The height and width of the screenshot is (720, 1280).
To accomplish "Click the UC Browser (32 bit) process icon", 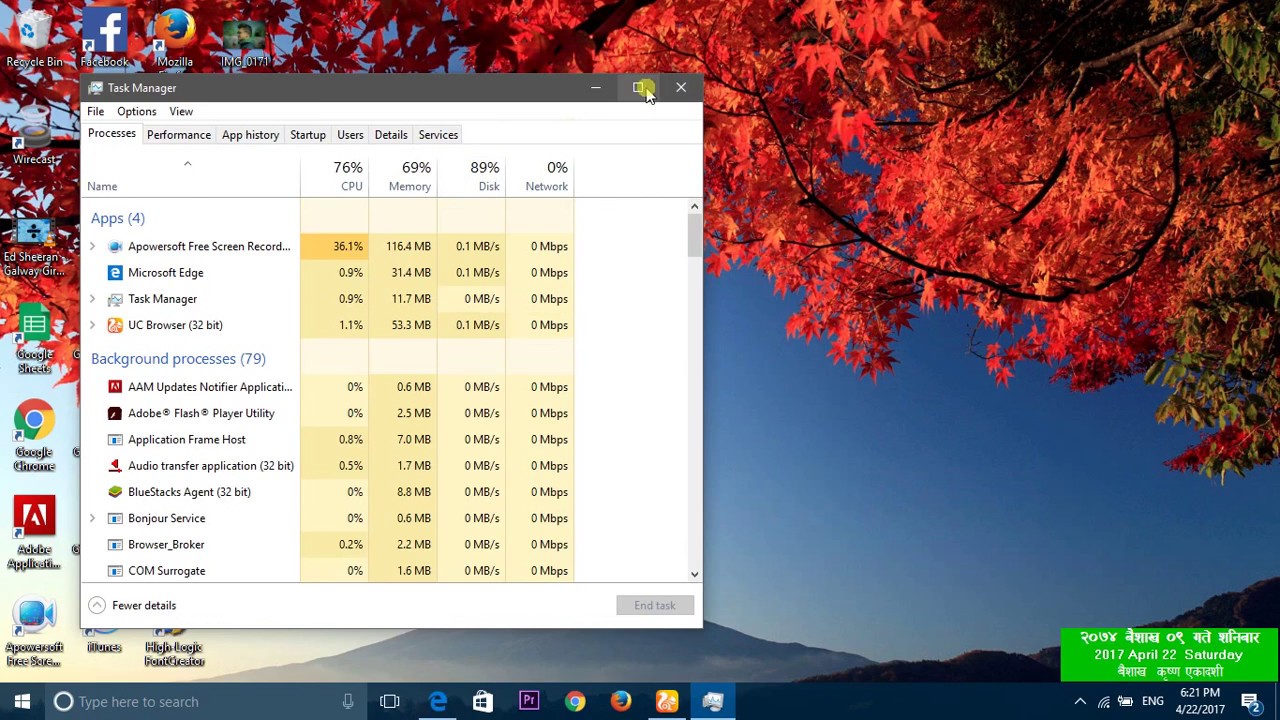I will tap(115, 325).
